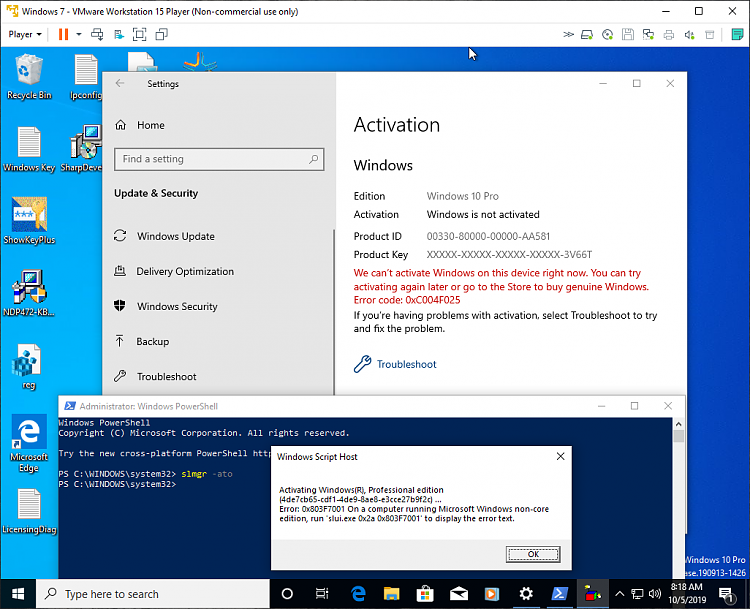The image size is (750, 609).
Task: Open the Player menu
Action: tap(25, 34)
